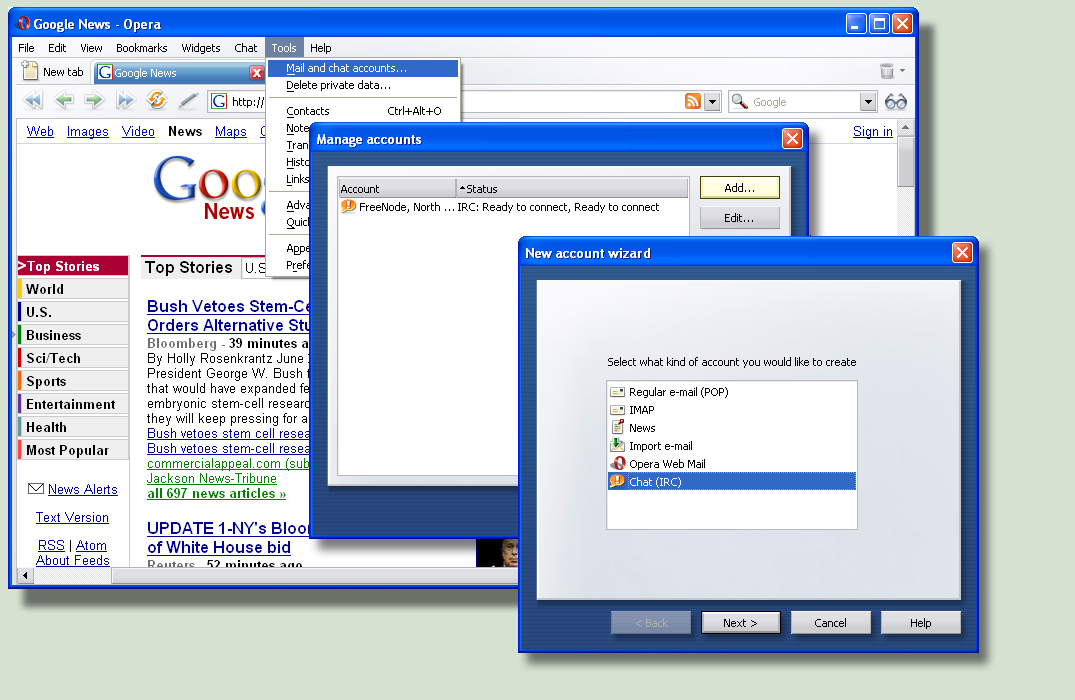Select Chat (IRC) account type
1075x700 pixels.
(732, 481)
